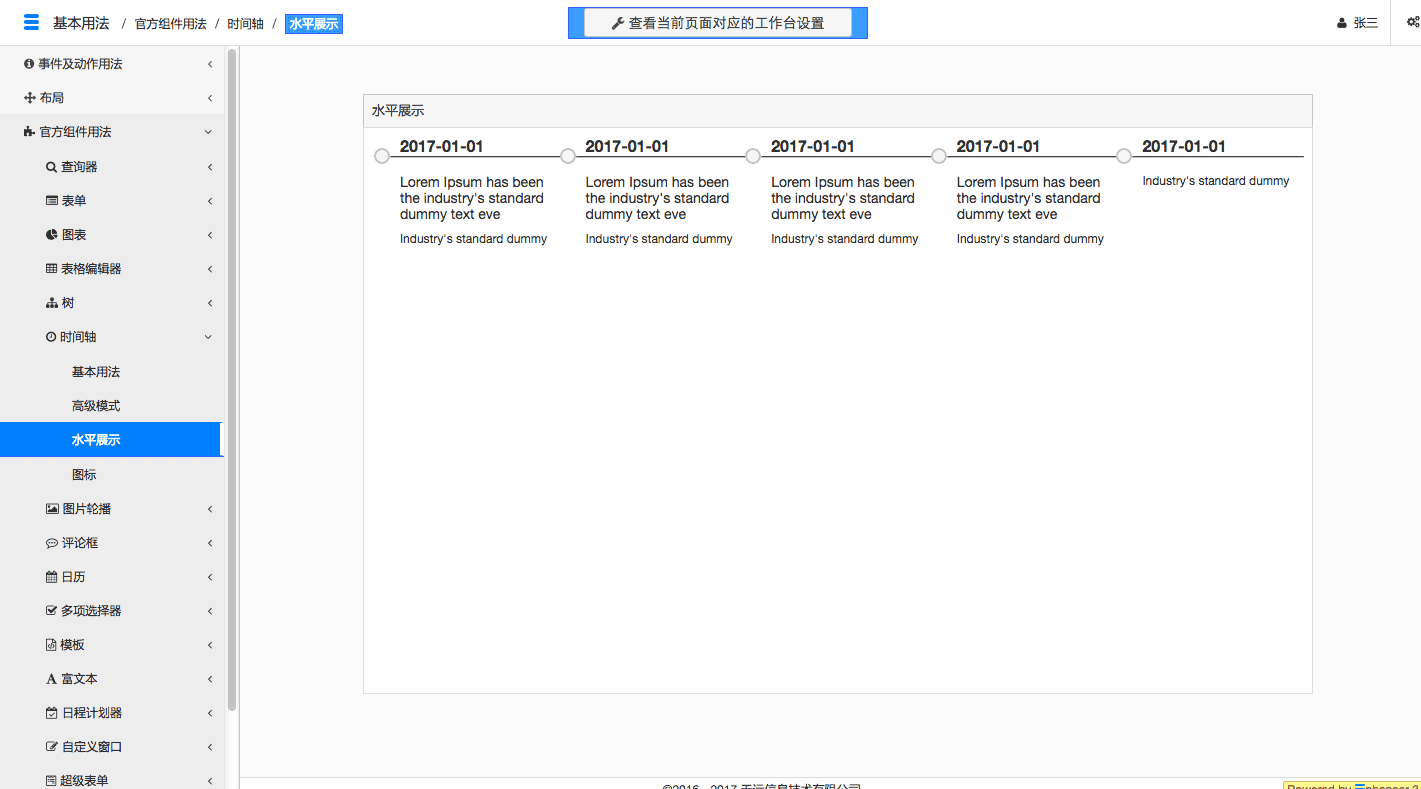Screen dimensions: 1421x789
Task: Select 高级模式 in the sidebar
Action: pos(96,406)
